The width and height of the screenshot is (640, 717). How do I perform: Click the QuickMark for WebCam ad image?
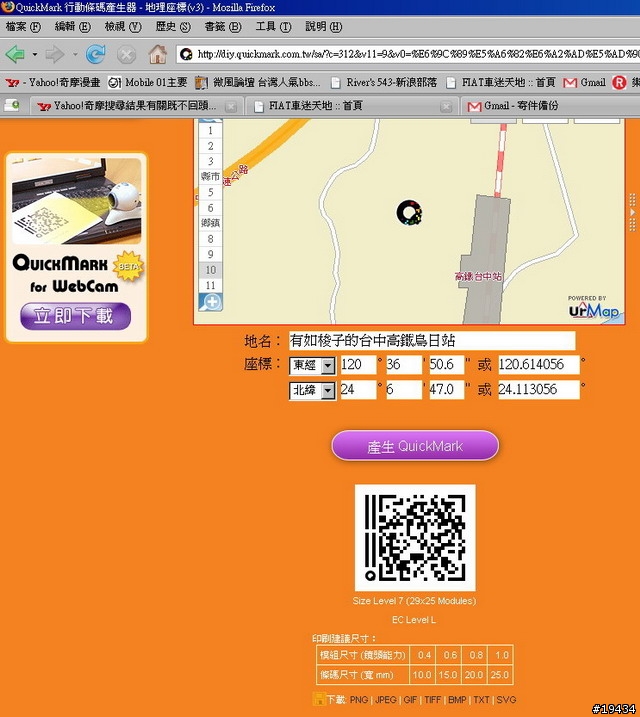76,201
